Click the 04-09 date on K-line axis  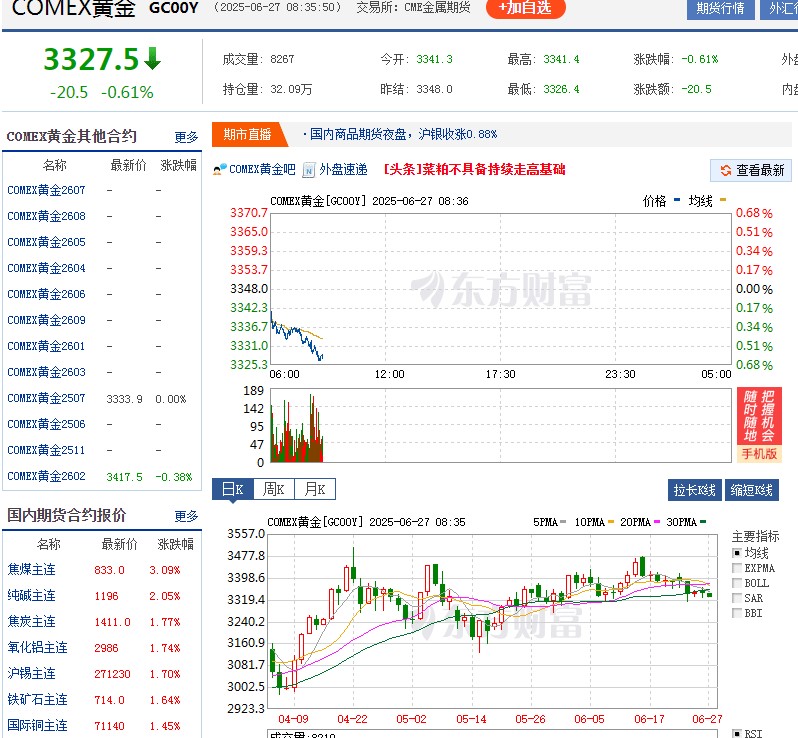[293, 719]
